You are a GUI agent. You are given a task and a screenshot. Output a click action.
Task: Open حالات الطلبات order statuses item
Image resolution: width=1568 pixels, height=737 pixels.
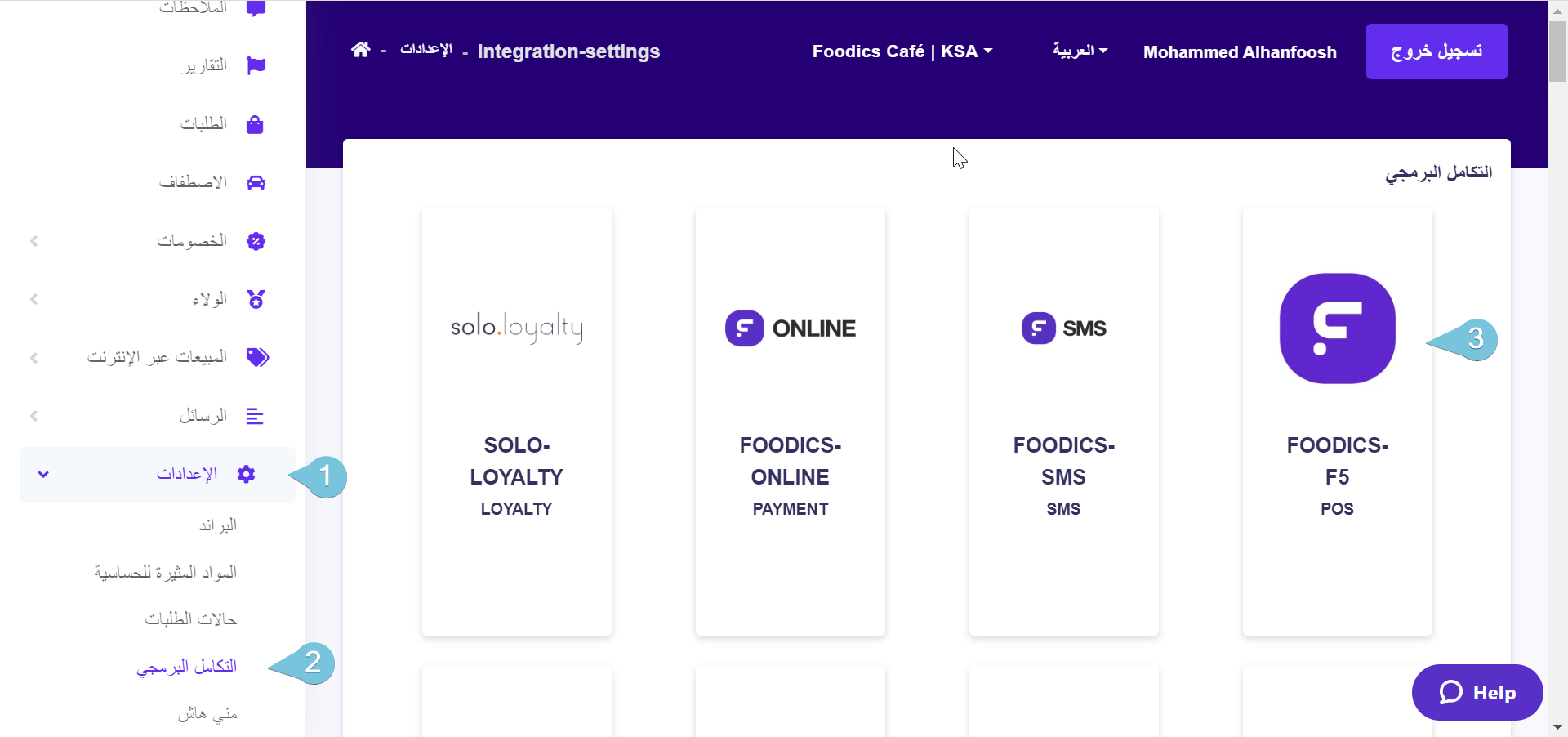click(x=191, y=619)
